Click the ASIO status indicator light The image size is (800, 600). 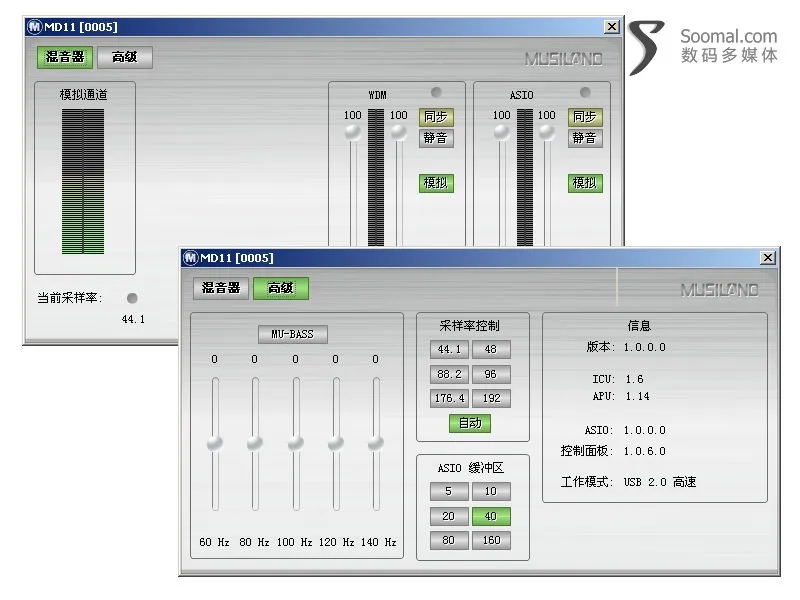tap(585, 92)
